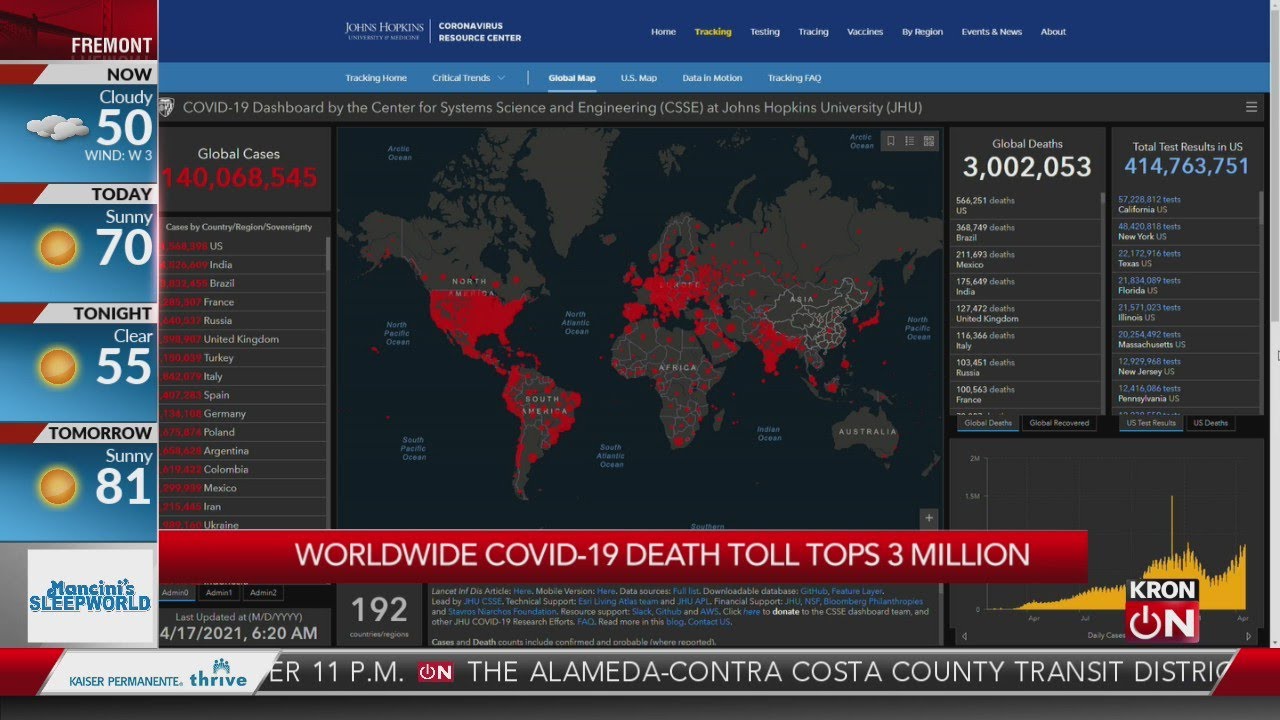Open Events & News
Screen dimensions: 1280x720
[992, 32]
